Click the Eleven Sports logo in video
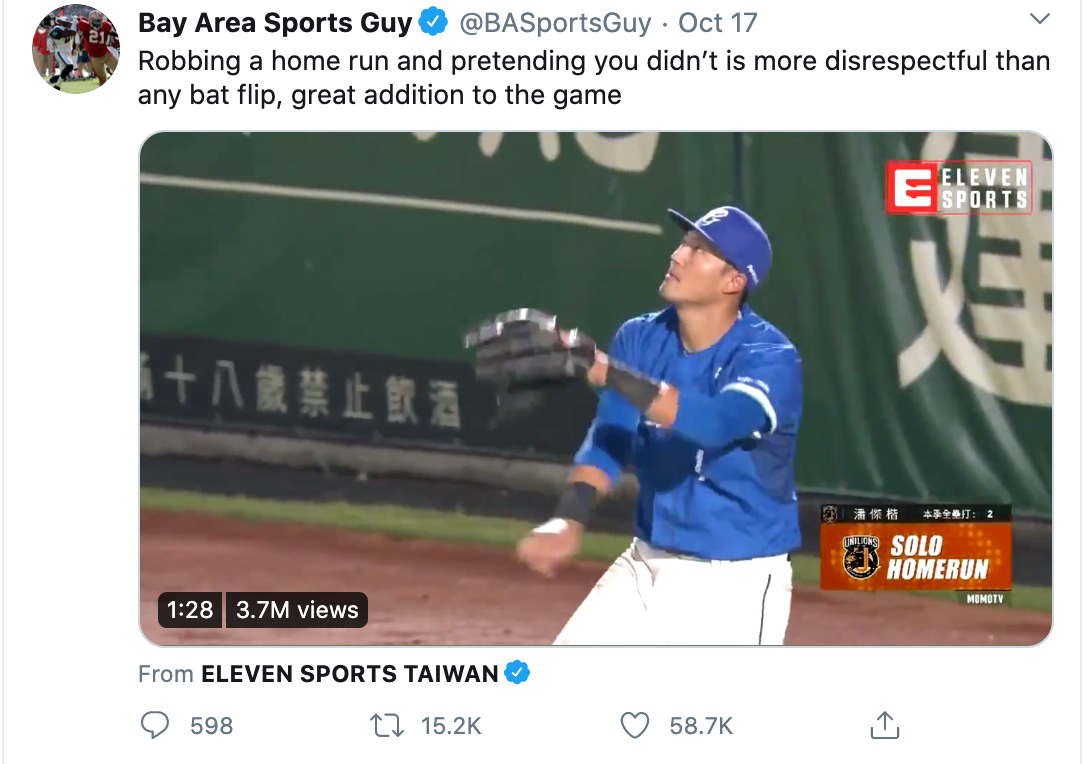 click(959, 187)
